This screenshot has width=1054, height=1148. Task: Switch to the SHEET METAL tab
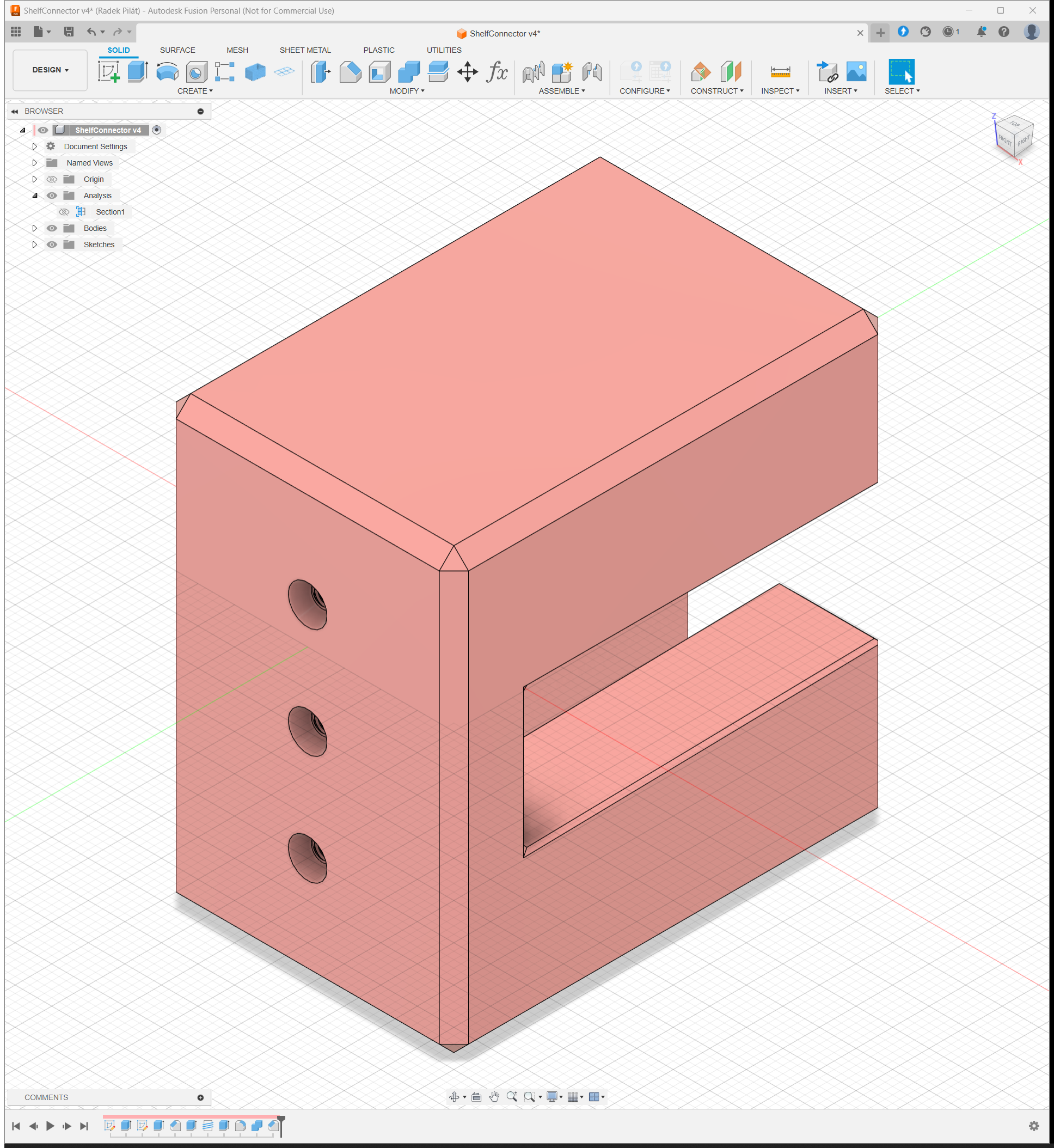pyautogui.click(x=305, y=50)
